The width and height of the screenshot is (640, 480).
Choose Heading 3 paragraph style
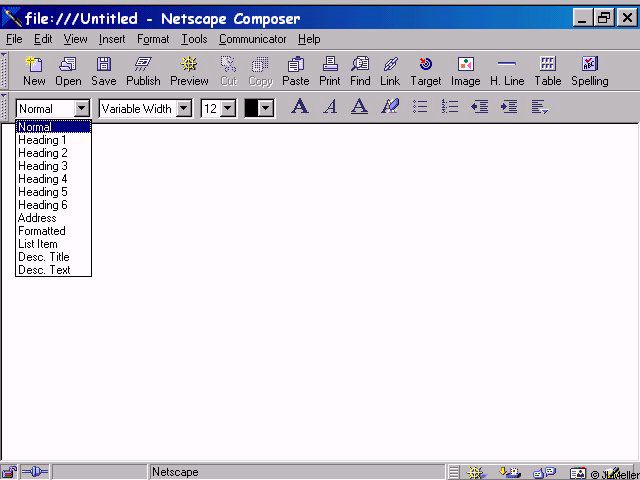(53, 166)
